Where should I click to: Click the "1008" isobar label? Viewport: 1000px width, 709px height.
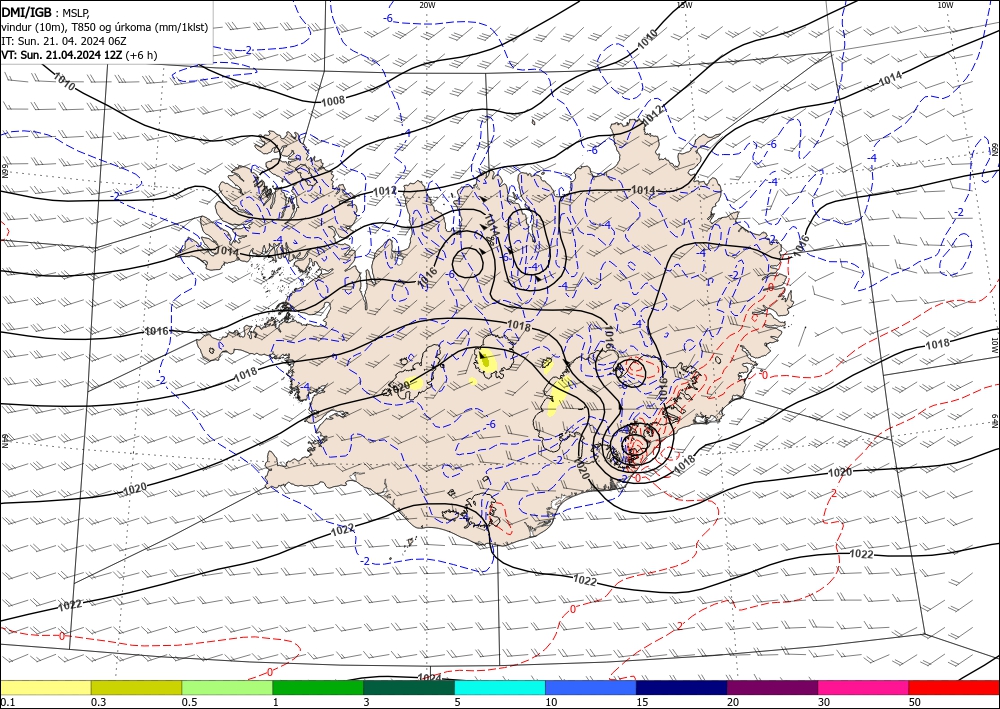(x=333, y=100)
